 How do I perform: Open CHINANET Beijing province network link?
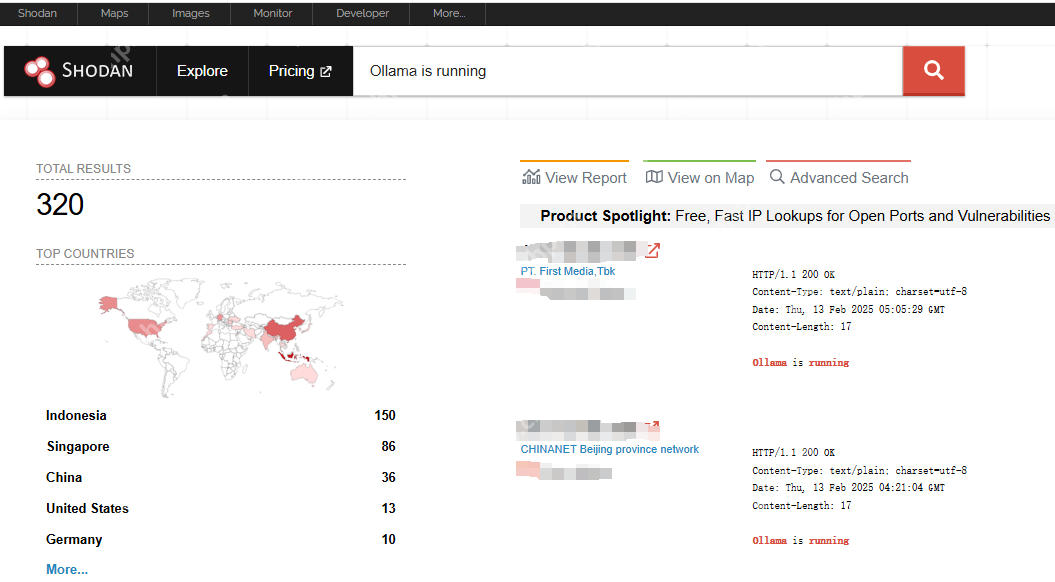tap(609, 449)
